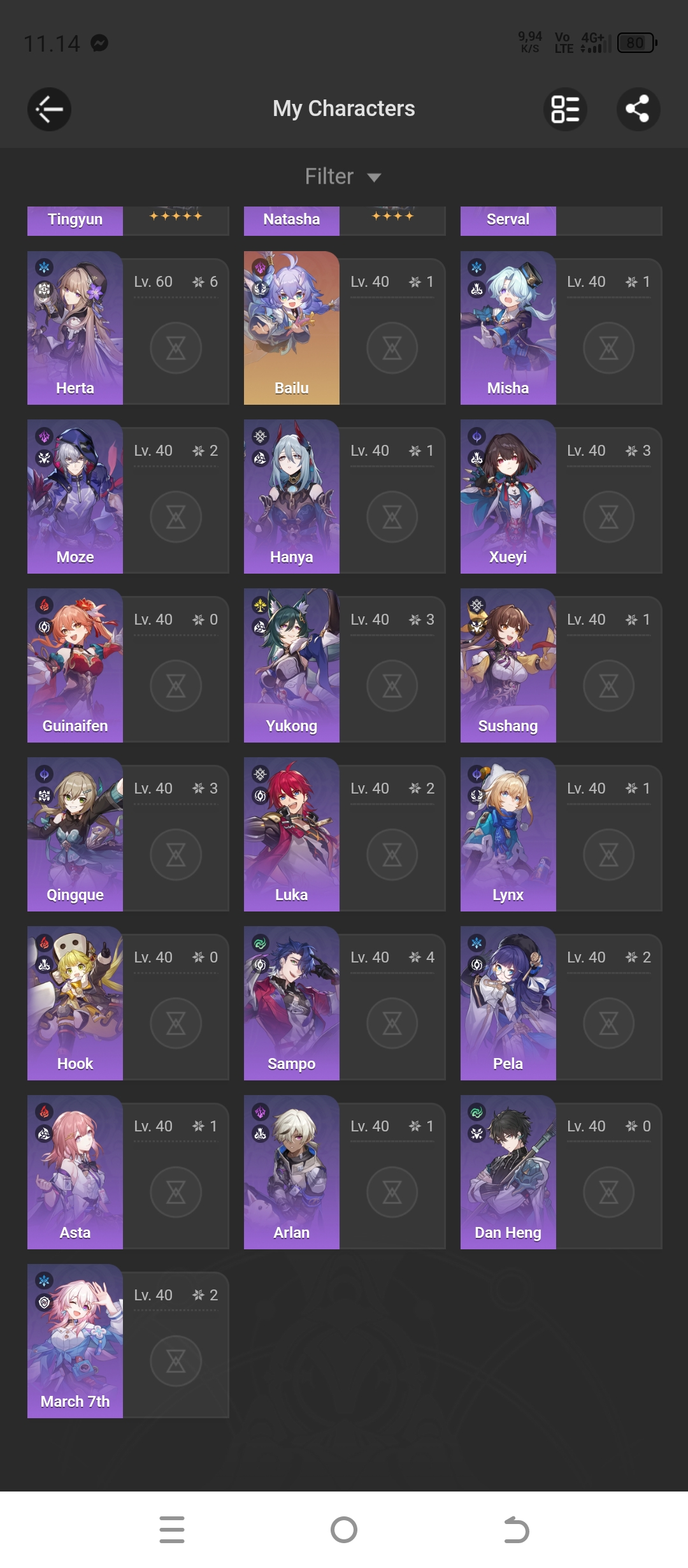The height and width of the screenshot is (1568, 688).
Task: Click Sampo's empty light cone slot icon
Action: [x=392, y=1024]
